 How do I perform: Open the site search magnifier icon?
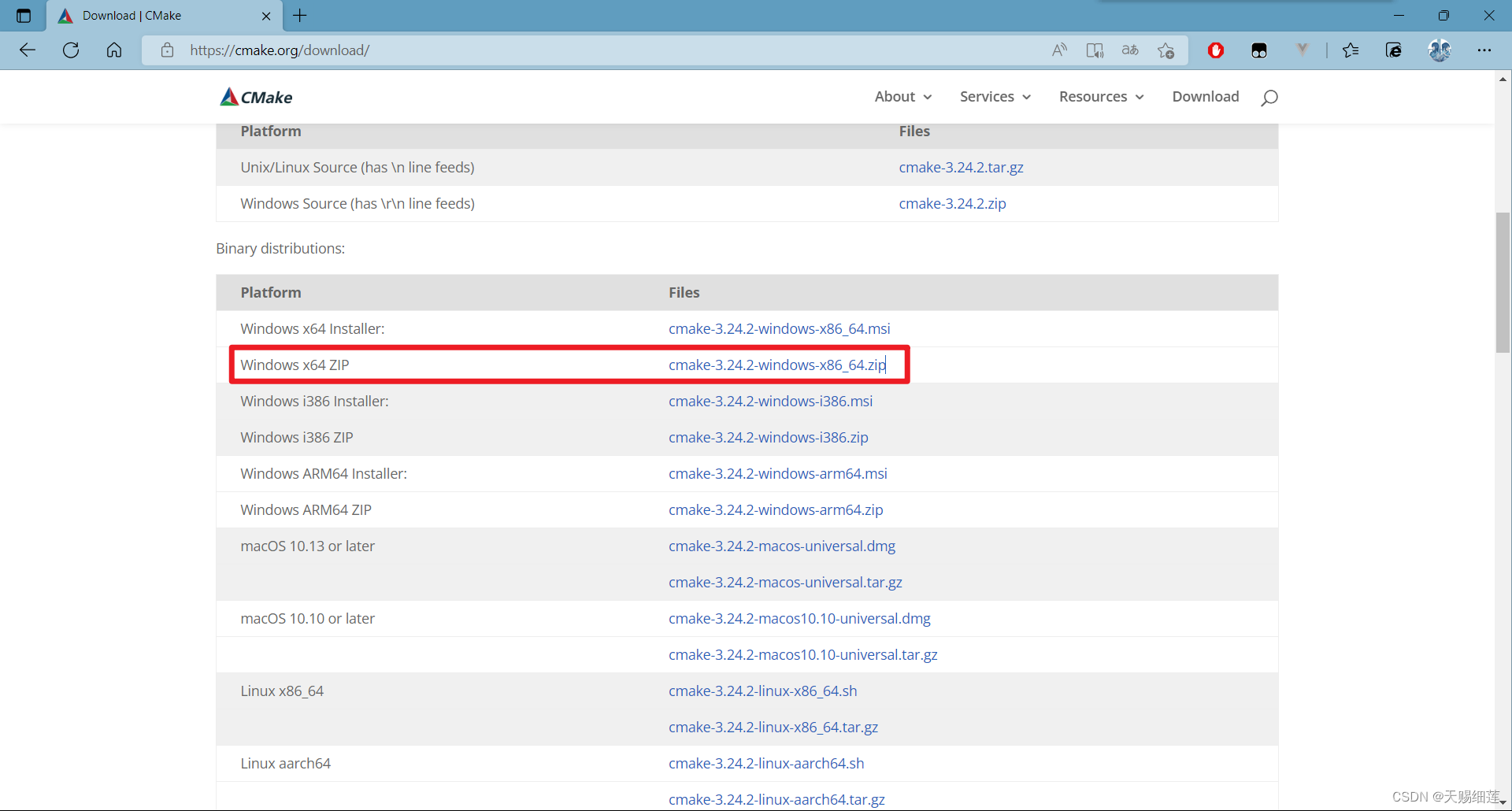coord(1269,98)
